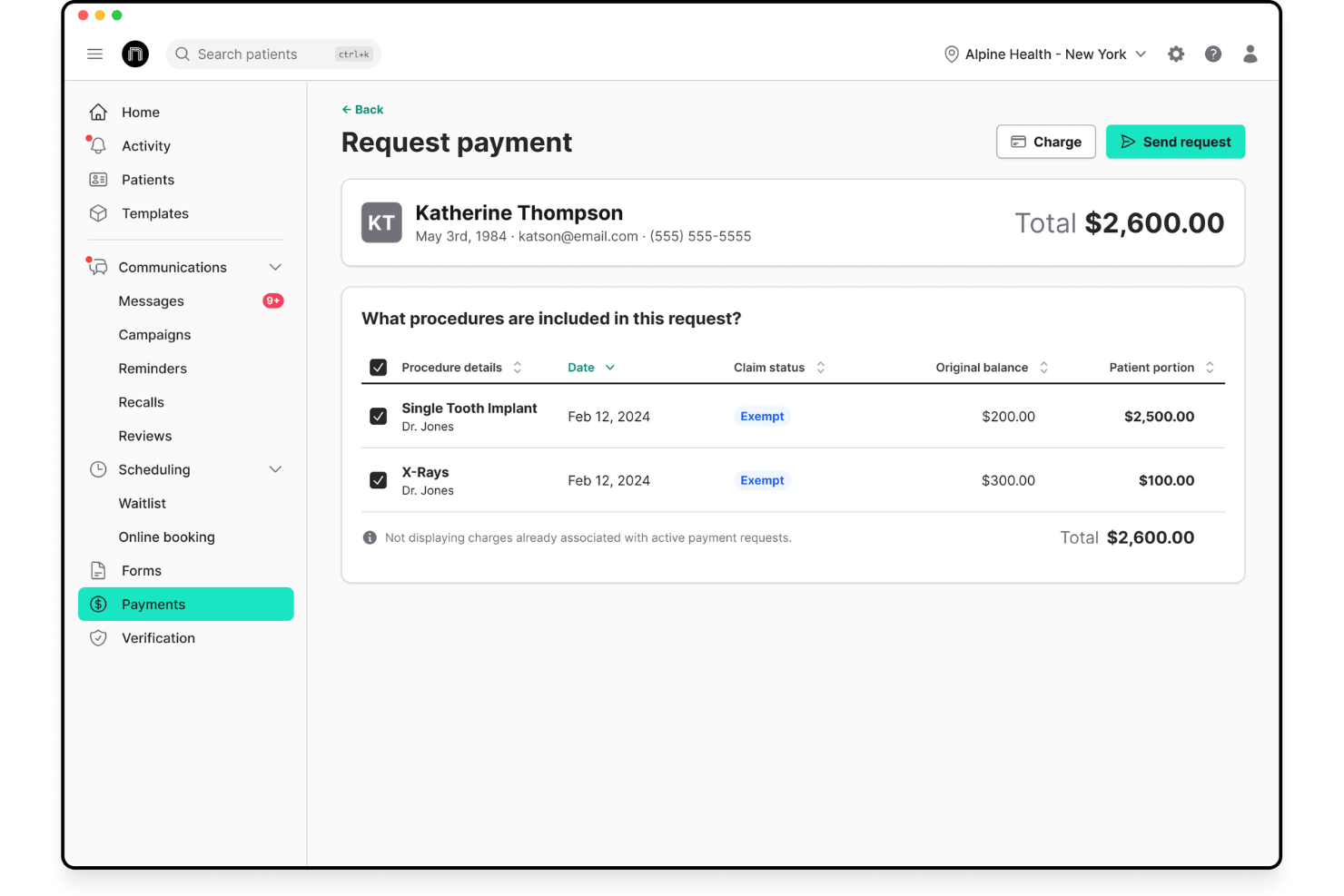Screen dimensions: 1344x896
Task: Click the Charge button
Action: coord(1046,142)
